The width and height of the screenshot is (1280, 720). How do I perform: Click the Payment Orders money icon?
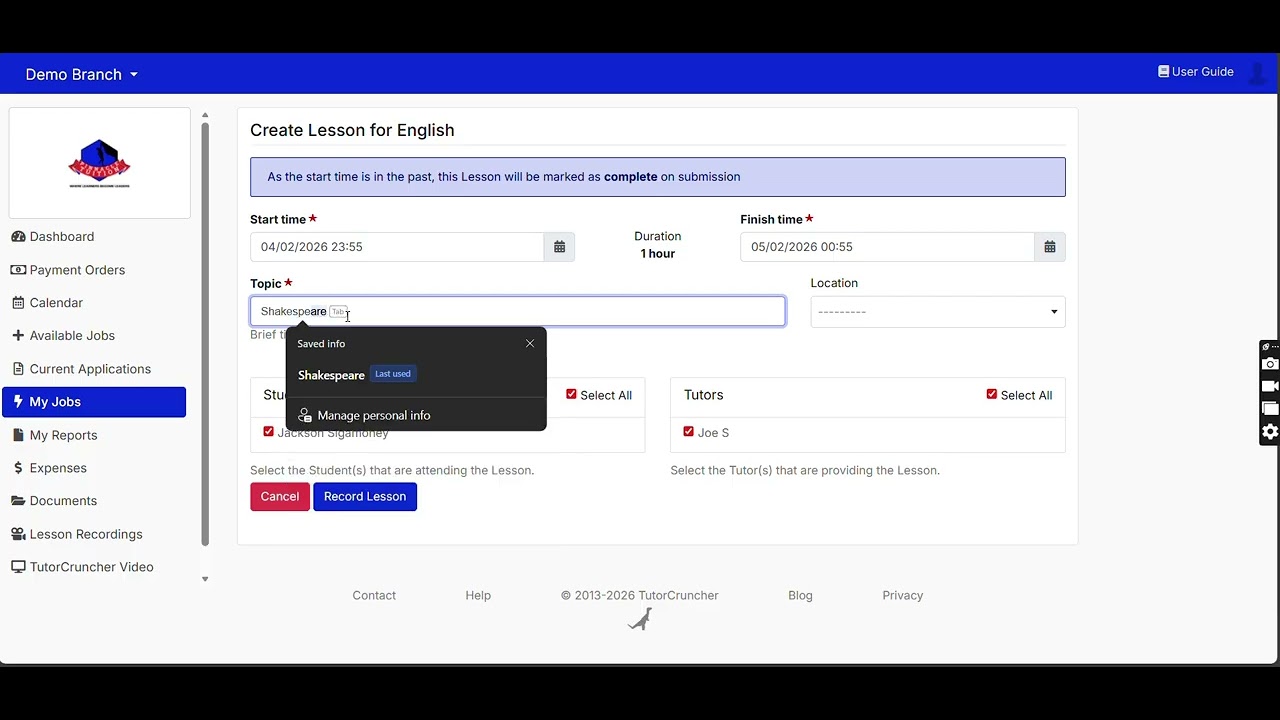coord(18,270)
